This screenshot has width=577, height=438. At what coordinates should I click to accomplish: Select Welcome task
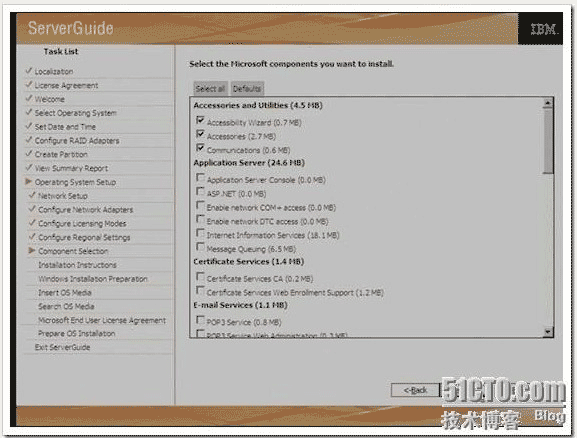pyautogui.click(x=50, y=99)
